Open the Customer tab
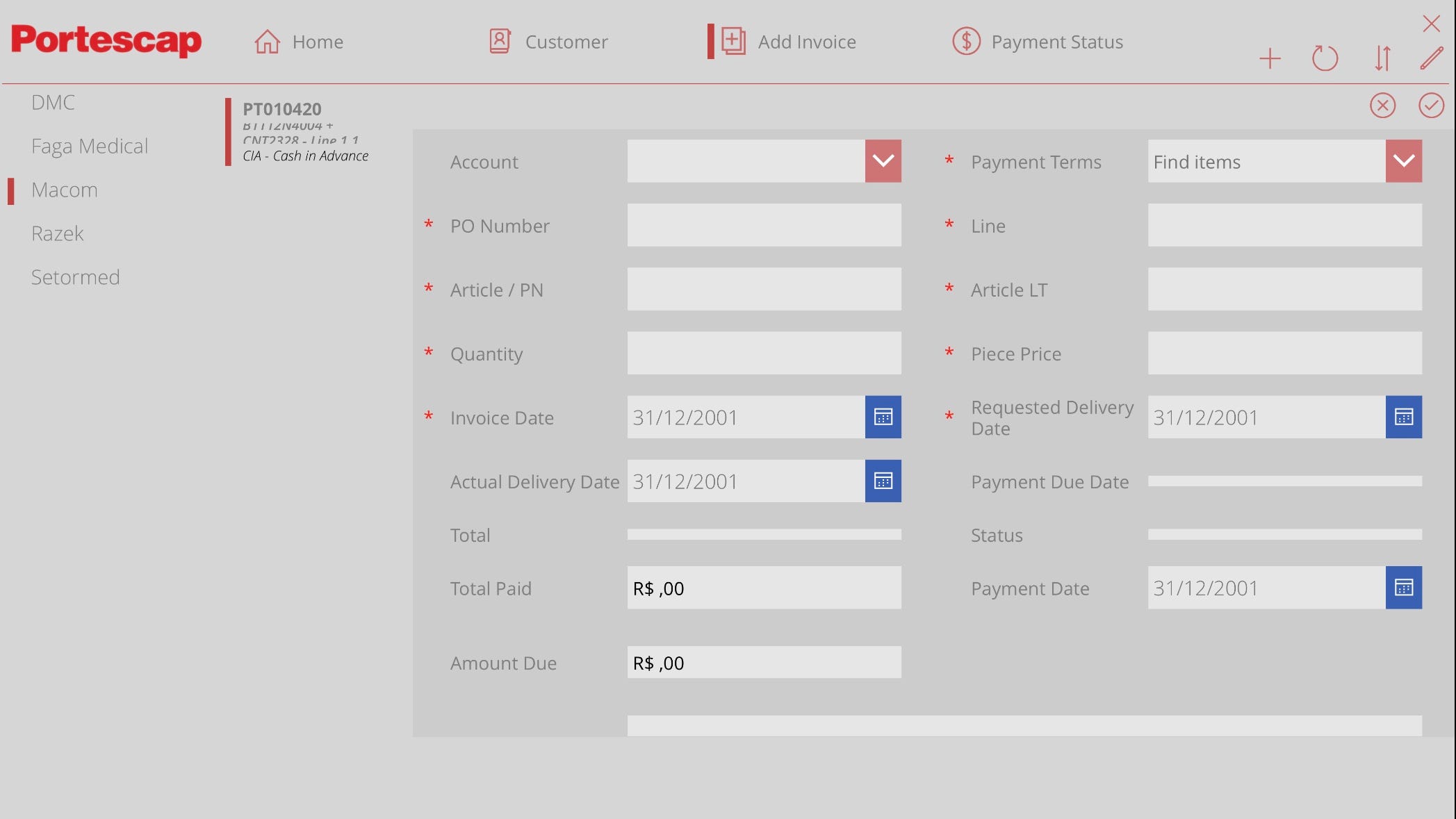 coord(548,42)
